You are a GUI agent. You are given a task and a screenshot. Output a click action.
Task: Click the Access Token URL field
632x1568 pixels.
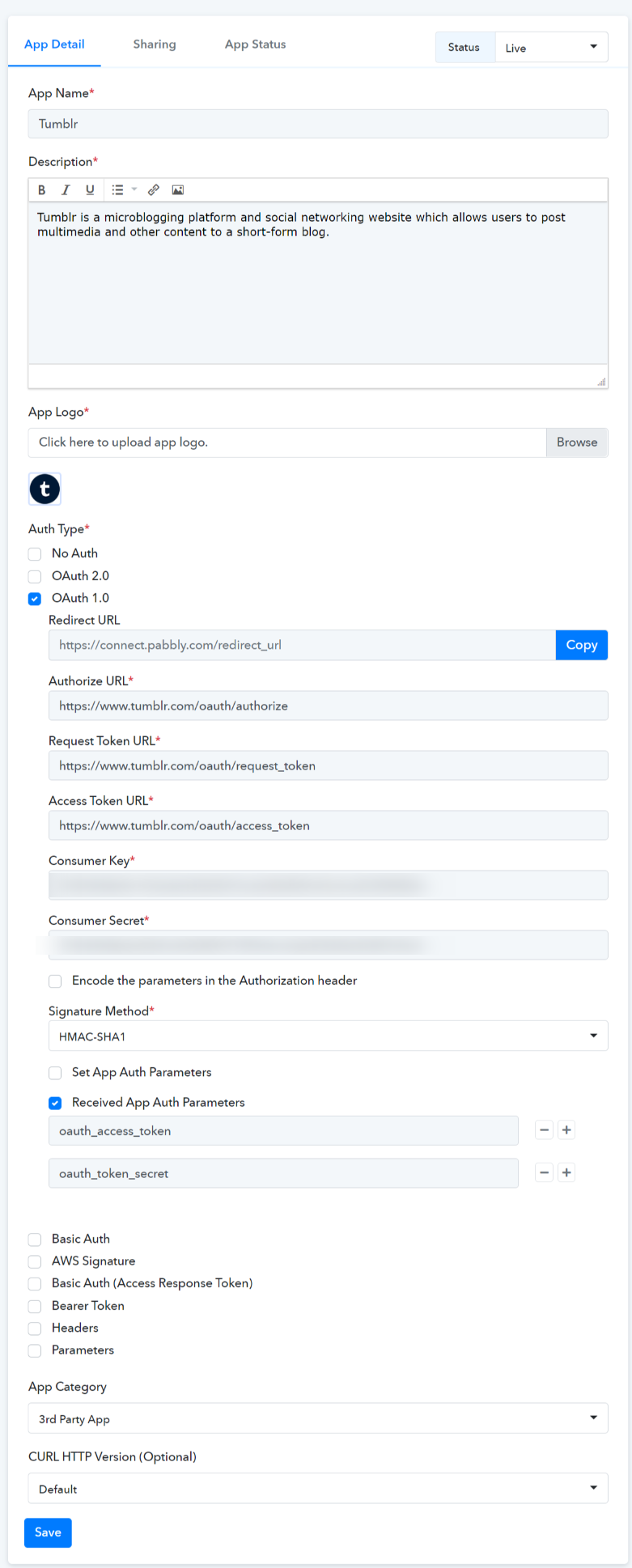pos(328,825)
